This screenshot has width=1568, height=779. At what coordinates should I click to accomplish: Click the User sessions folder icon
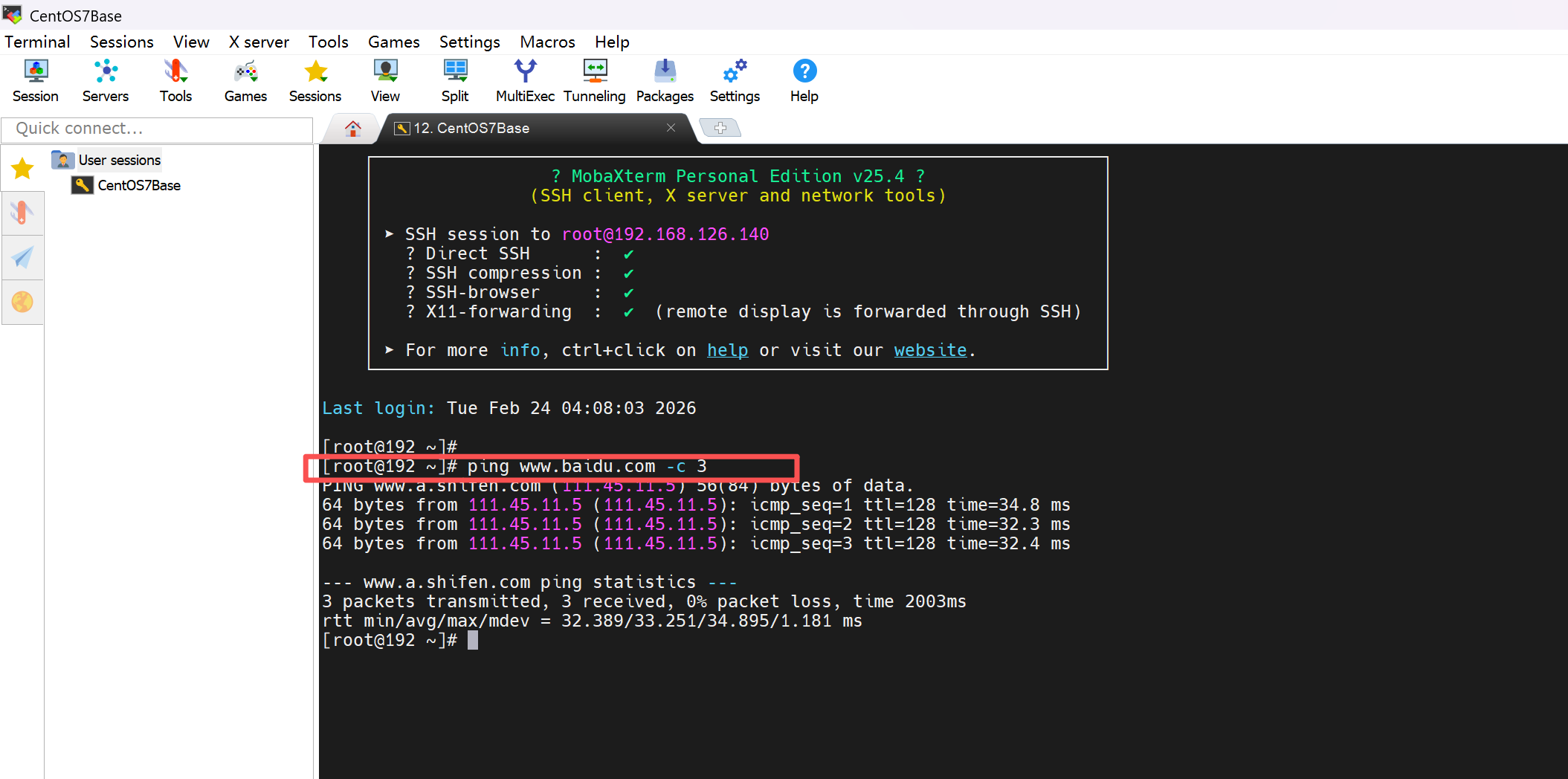[x=62, y=160]
